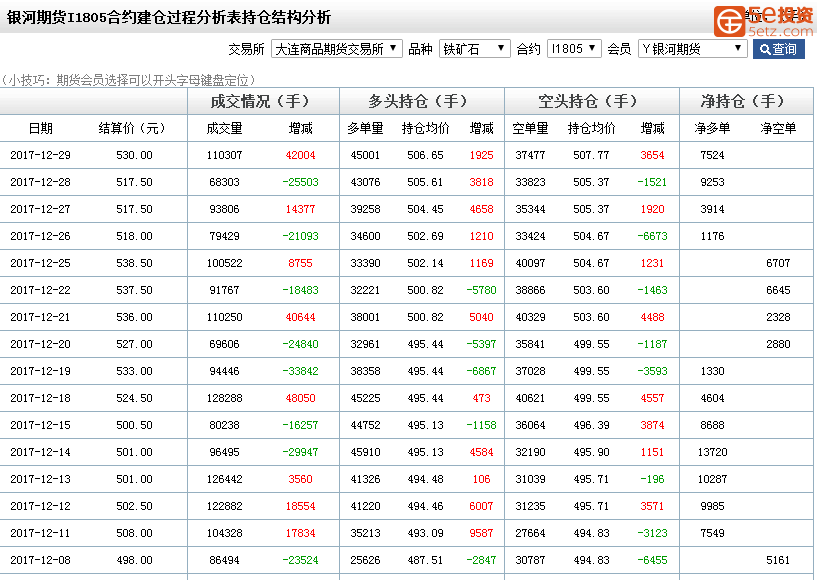Viewport: 821px width, 580px height.
Task: Click the 多单量 column header
Action: pos(365,128)
